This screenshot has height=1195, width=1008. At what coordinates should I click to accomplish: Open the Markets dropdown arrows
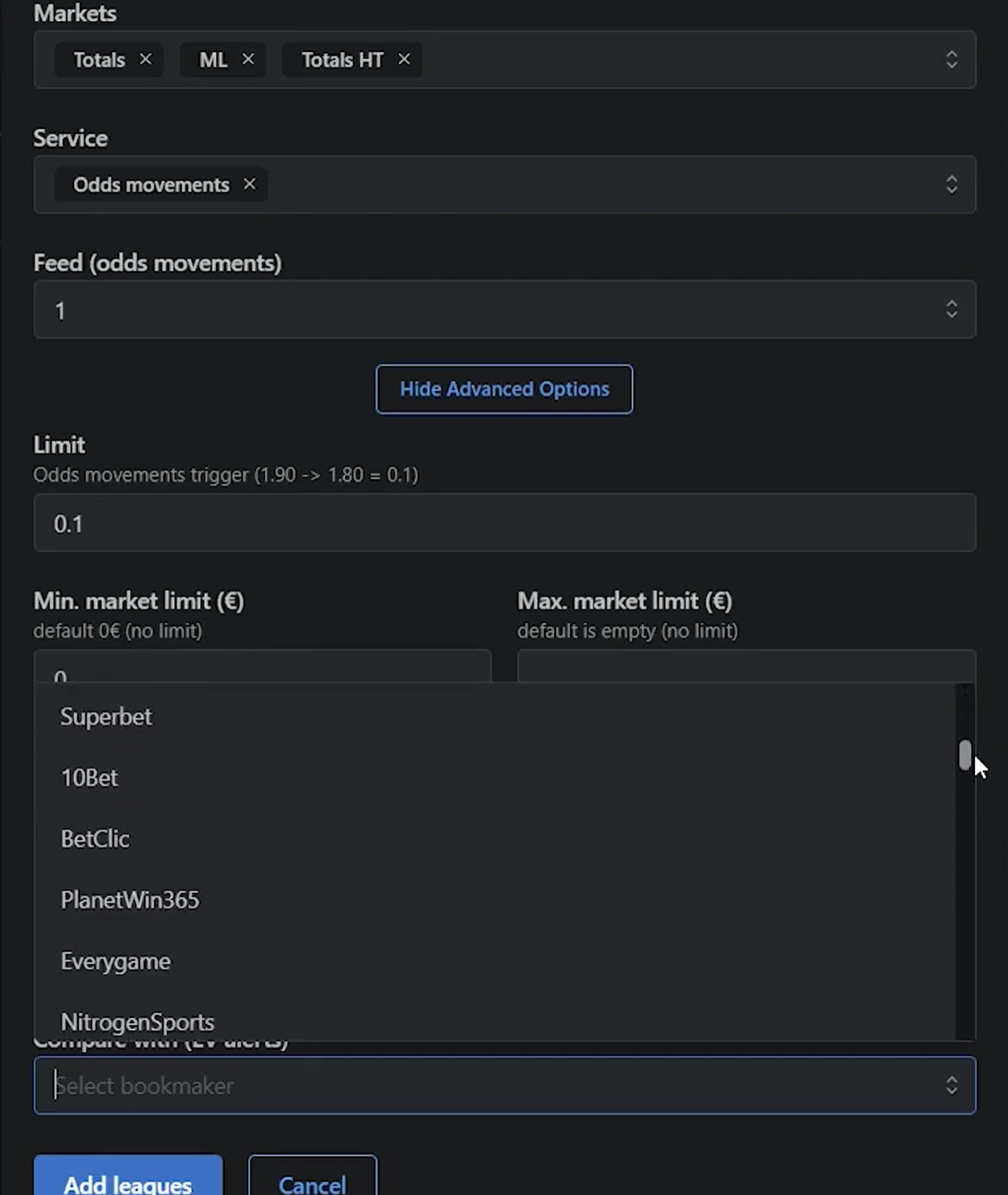(x=951, y=60)
